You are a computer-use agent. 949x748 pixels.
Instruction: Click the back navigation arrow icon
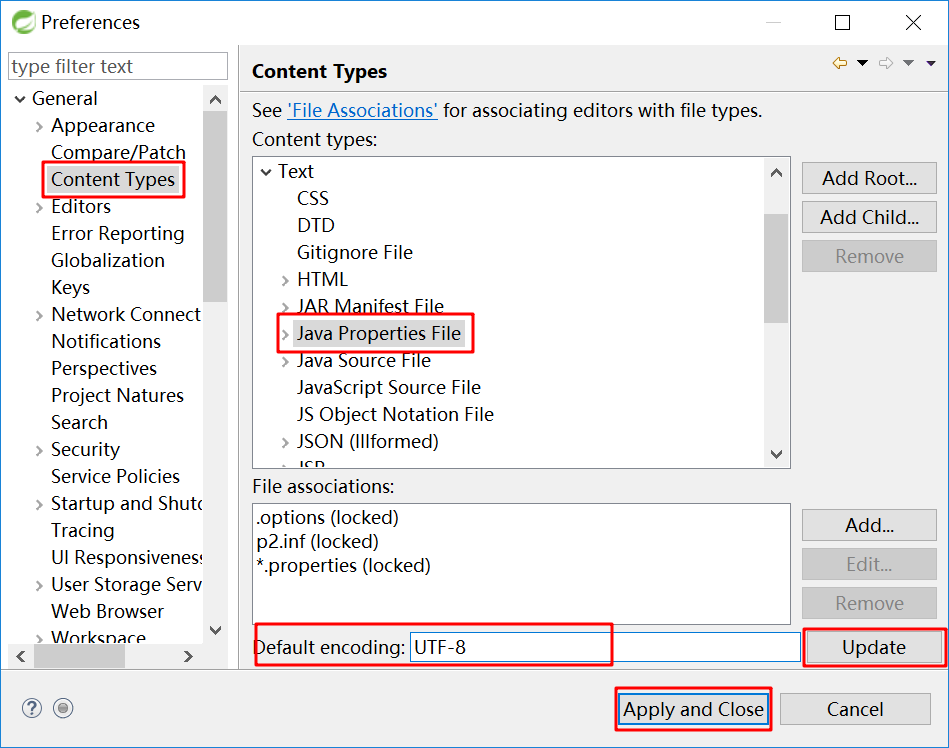point(839,63)
